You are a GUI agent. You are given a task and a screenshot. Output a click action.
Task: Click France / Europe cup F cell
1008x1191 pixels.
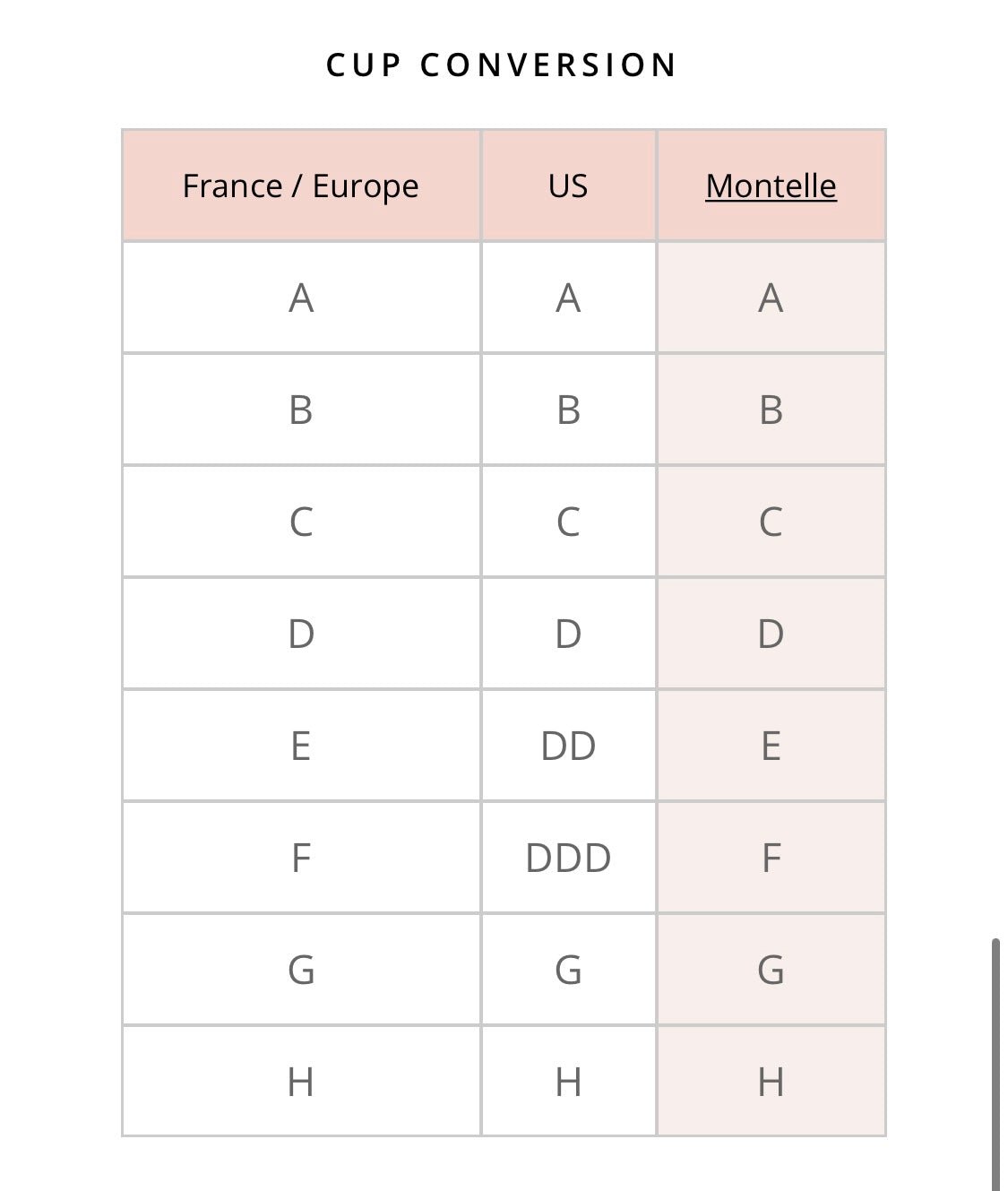(301, 858)
